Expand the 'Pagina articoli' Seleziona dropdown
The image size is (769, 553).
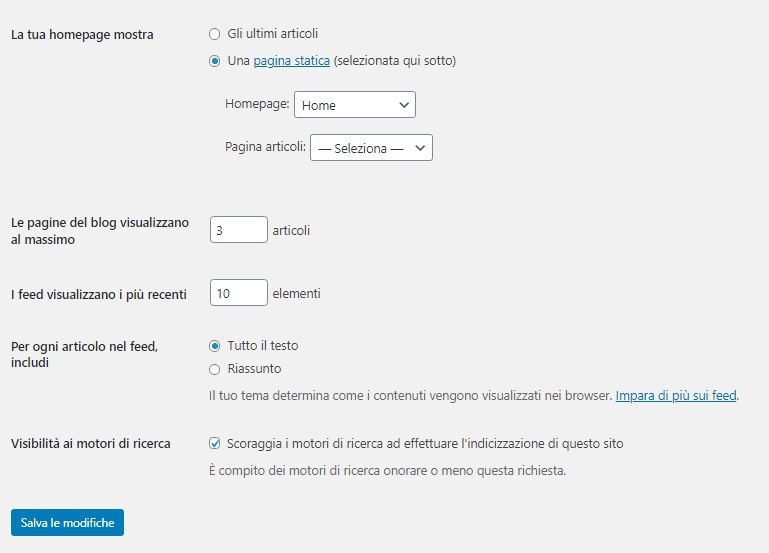[371, 148]
